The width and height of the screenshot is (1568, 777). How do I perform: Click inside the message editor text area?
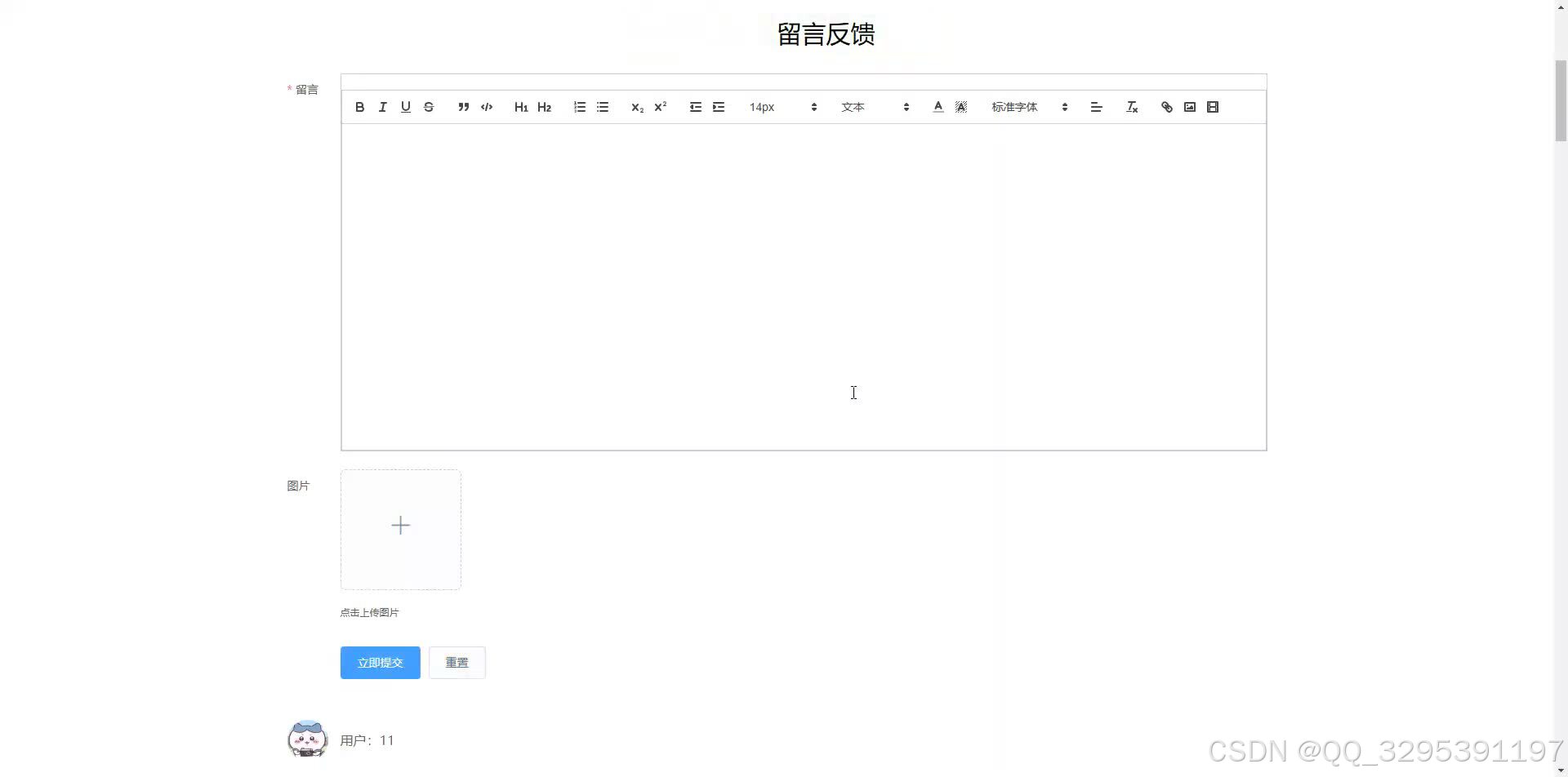coord(804,286)
